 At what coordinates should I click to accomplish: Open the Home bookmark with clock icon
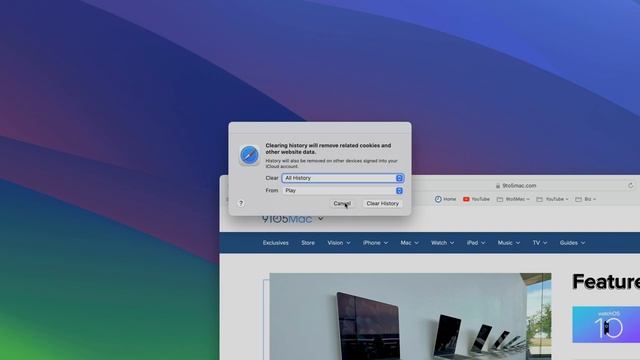pos(445,199)
